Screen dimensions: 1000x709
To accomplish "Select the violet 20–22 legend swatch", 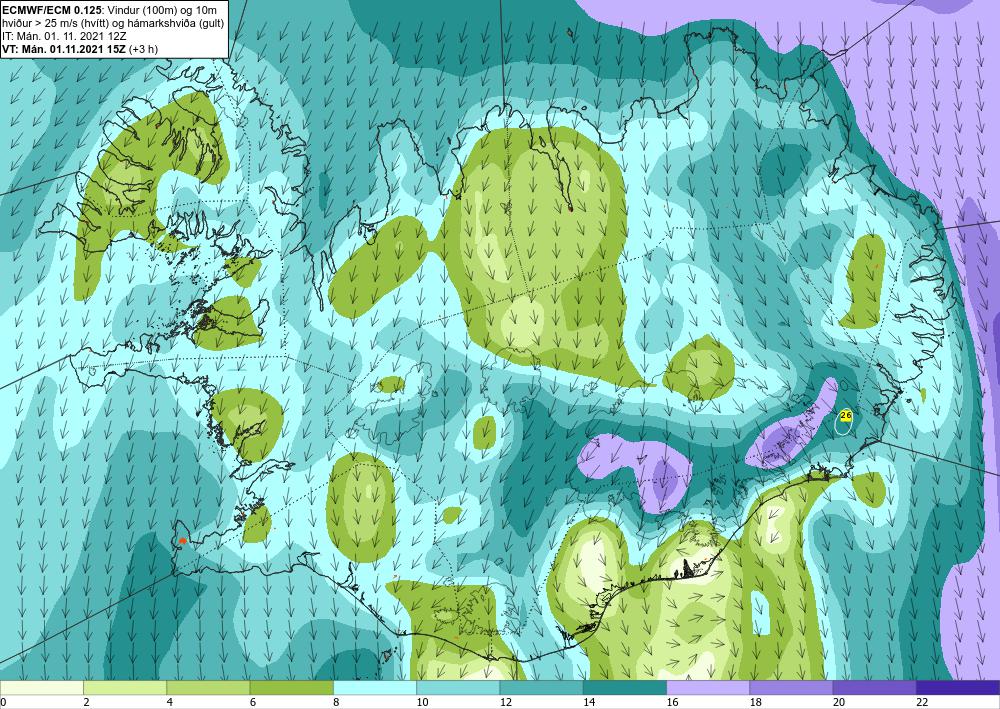I will (874, 688).
